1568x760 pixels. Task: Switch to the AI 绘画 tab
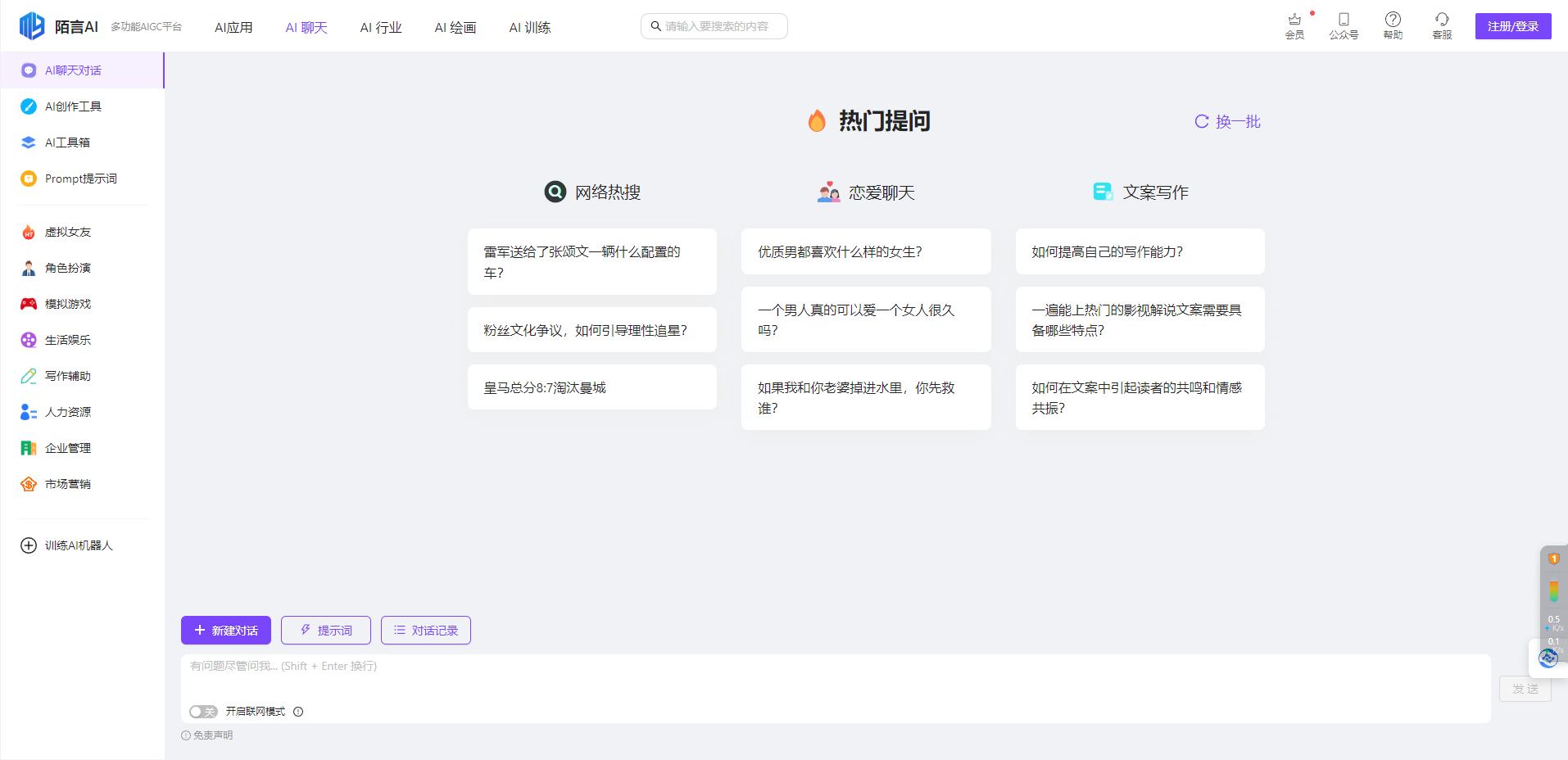[x=455, y=26]
